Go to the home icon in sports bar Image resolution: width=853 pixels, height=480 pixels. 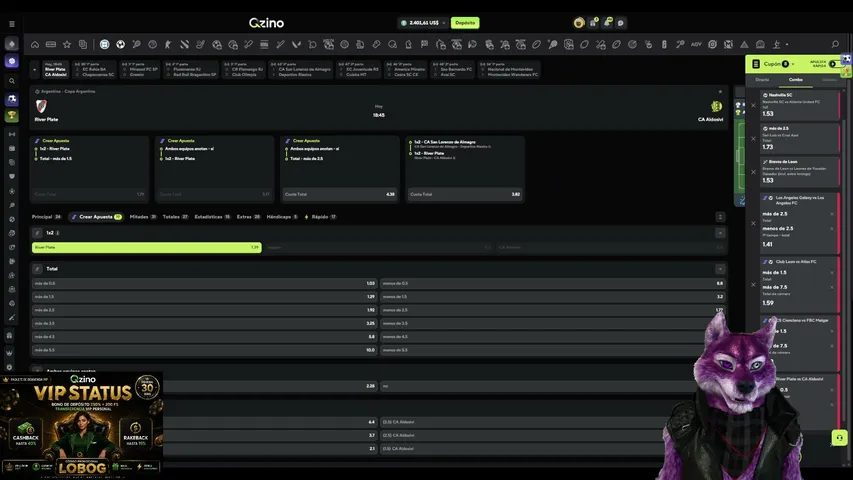click(35, 45)
